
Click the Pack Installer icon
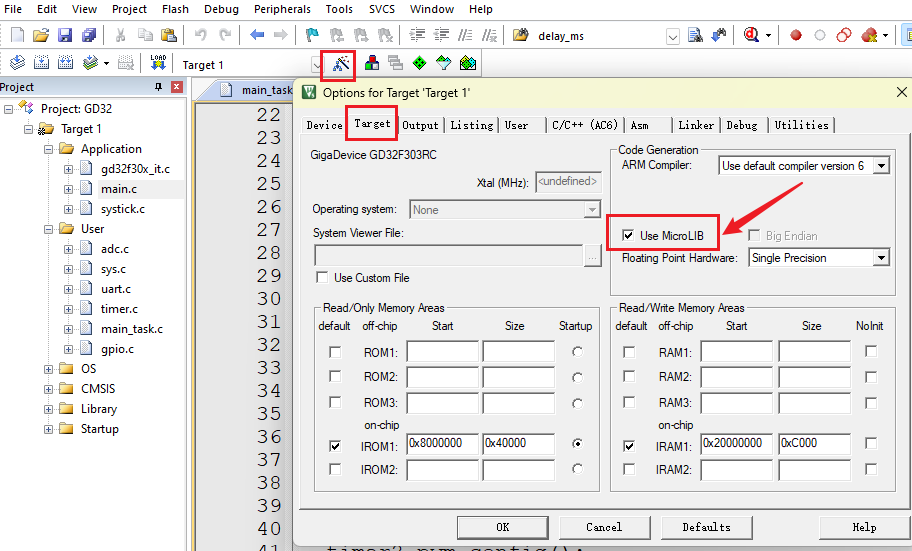(x=468, y=63)
